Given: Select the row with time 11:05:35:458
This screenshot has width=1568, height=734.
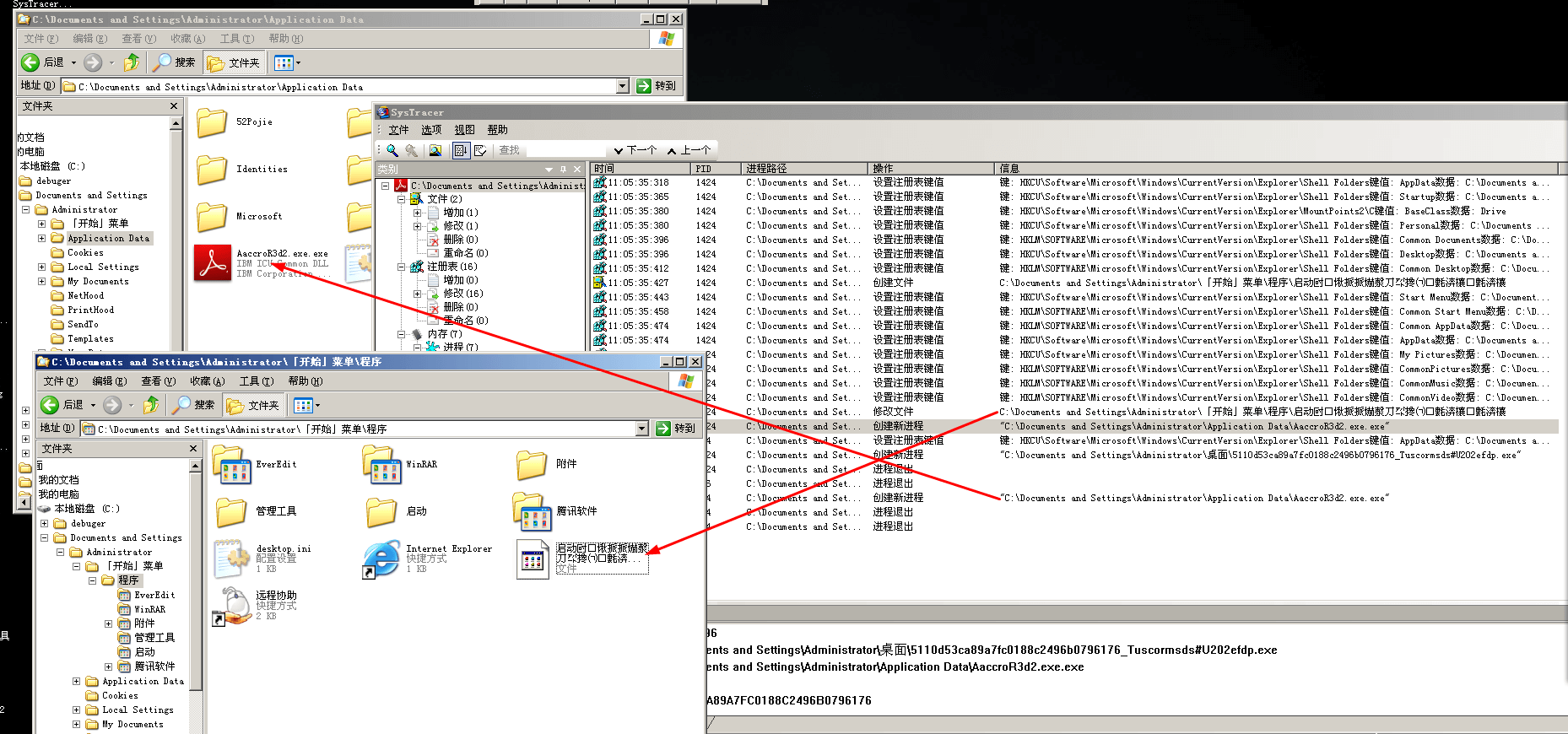Looking at the screenshot, I should (x=1073, y=311).
